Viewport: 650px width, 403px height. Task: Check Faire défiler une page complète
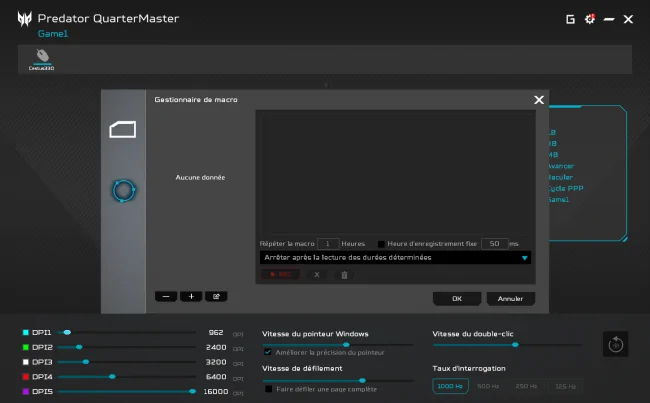[269, 389]
